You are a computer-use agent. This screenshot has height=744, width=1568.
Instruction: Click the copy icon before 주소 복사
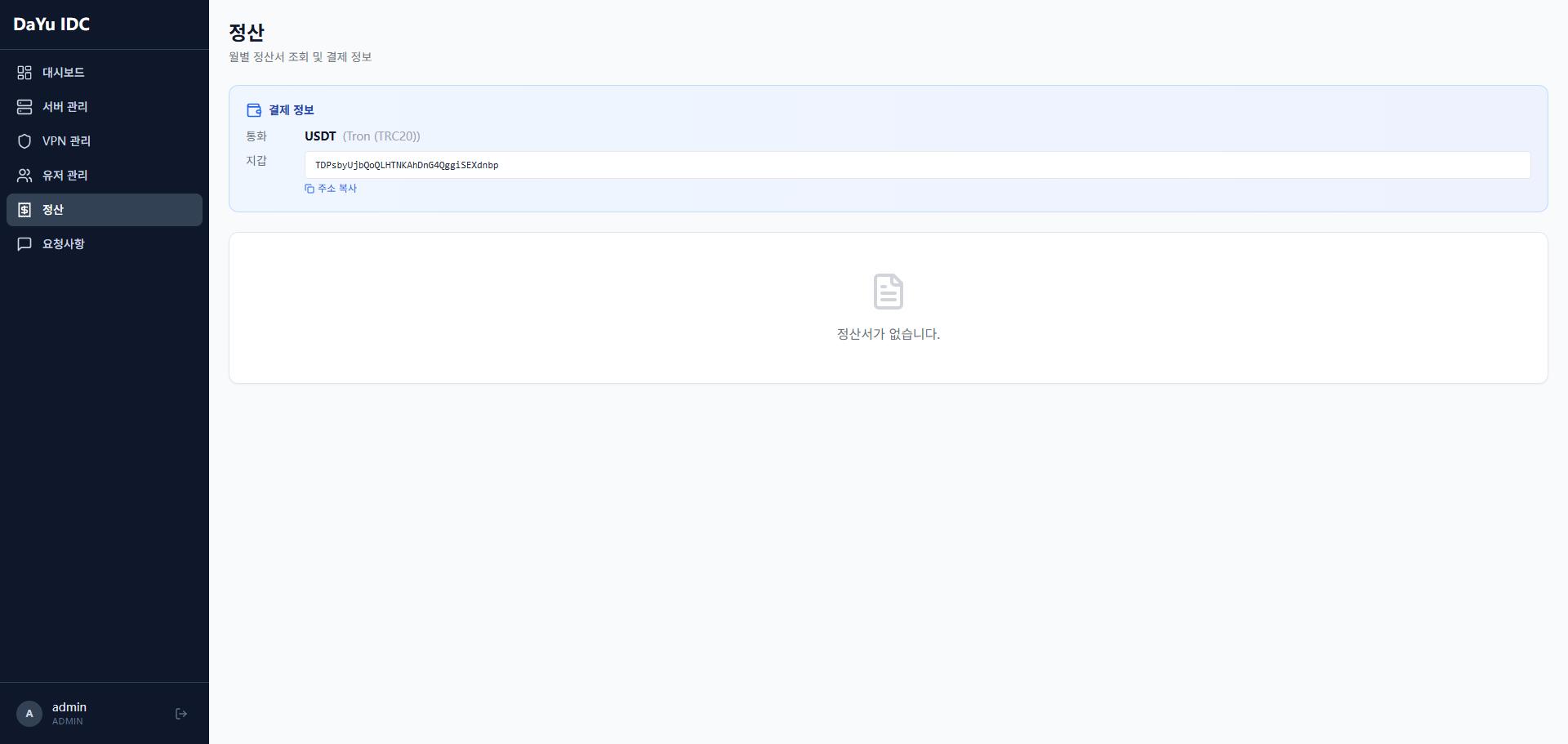click(310, 189)
